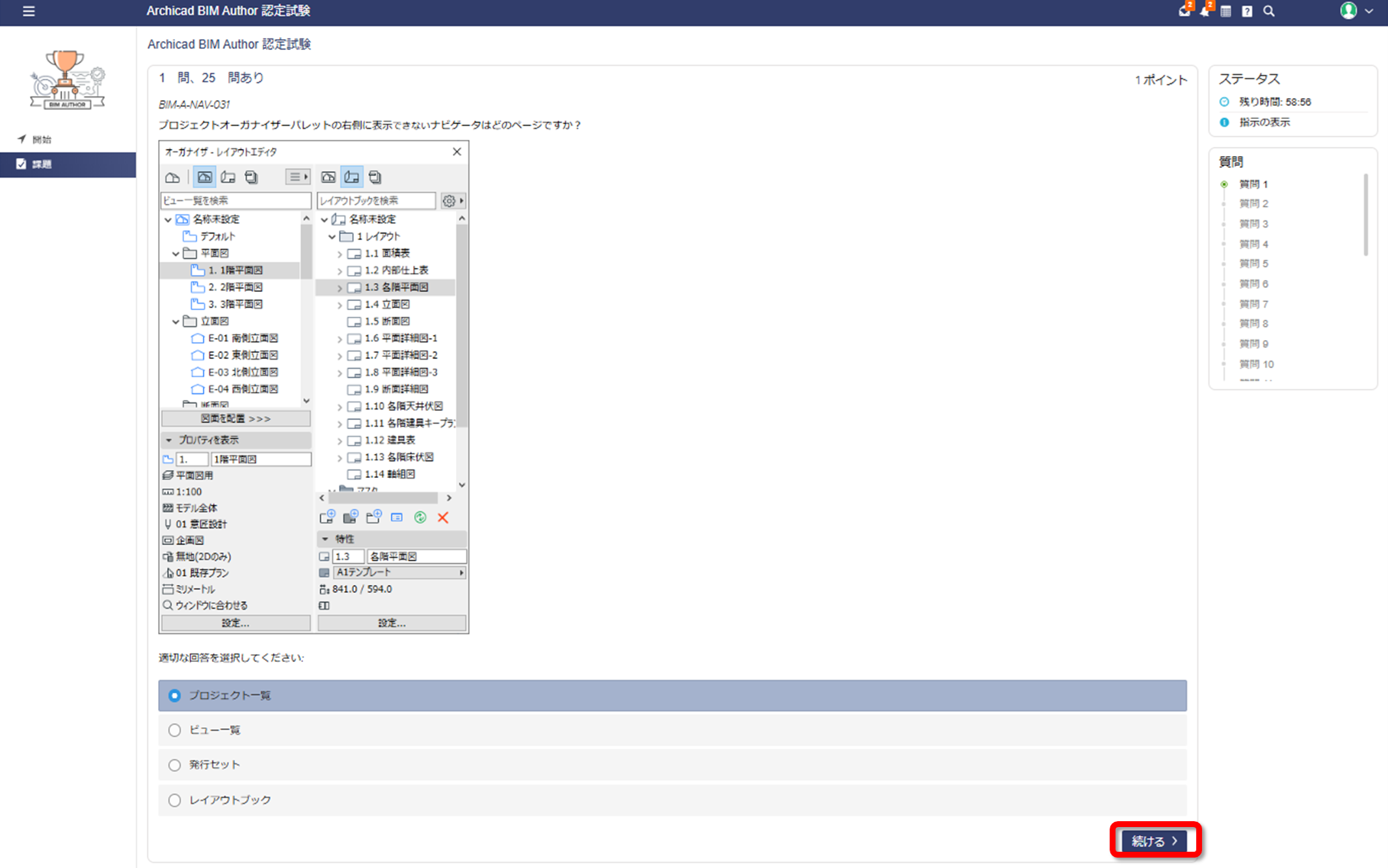The image size is (1388, 868).
Task: Open the hamburger menu in the header
Action: pyautogui.click(x=29, y=11)
